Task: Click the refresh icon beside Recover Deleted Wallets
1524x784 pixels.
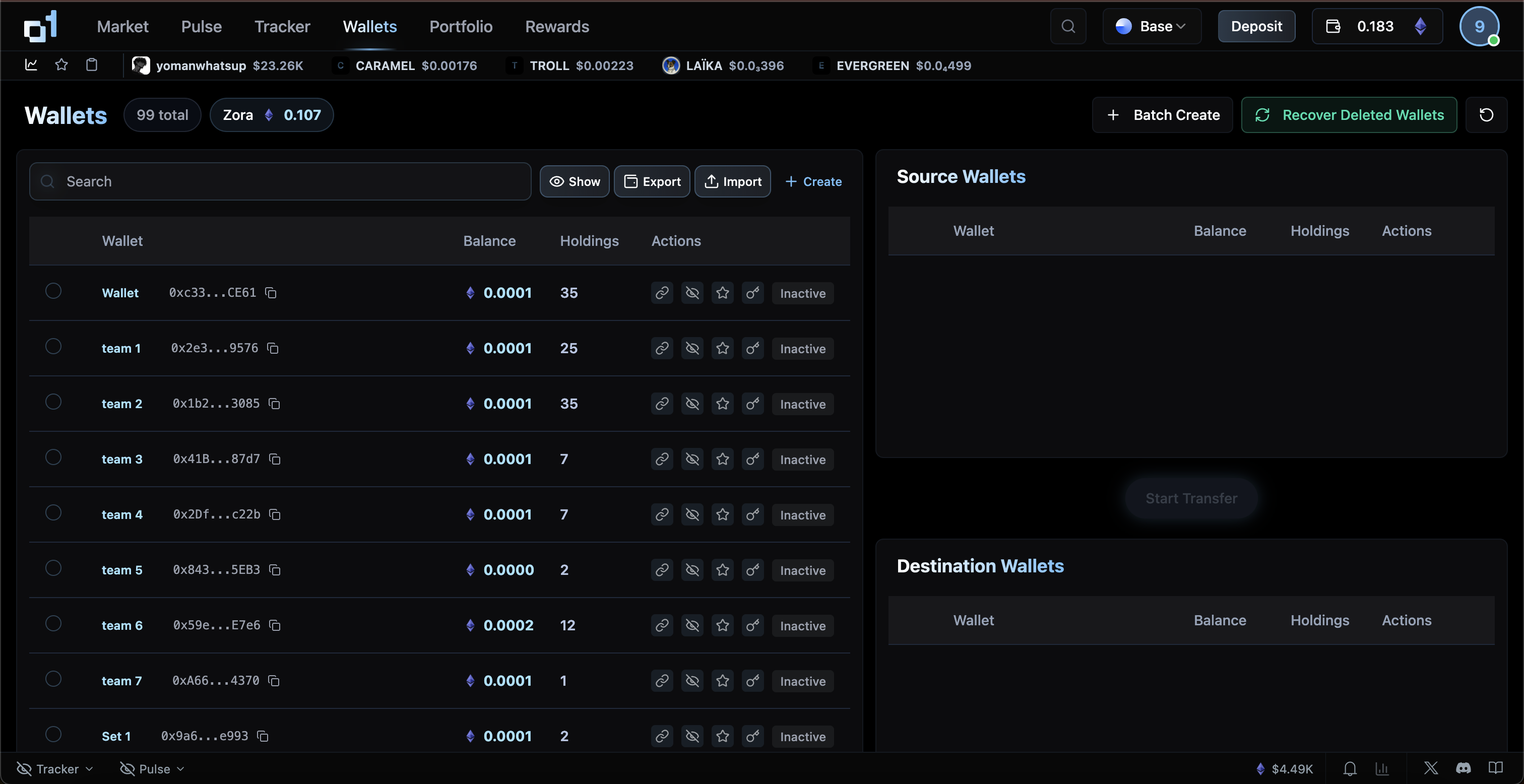Action: click(x=1486, y=115)
